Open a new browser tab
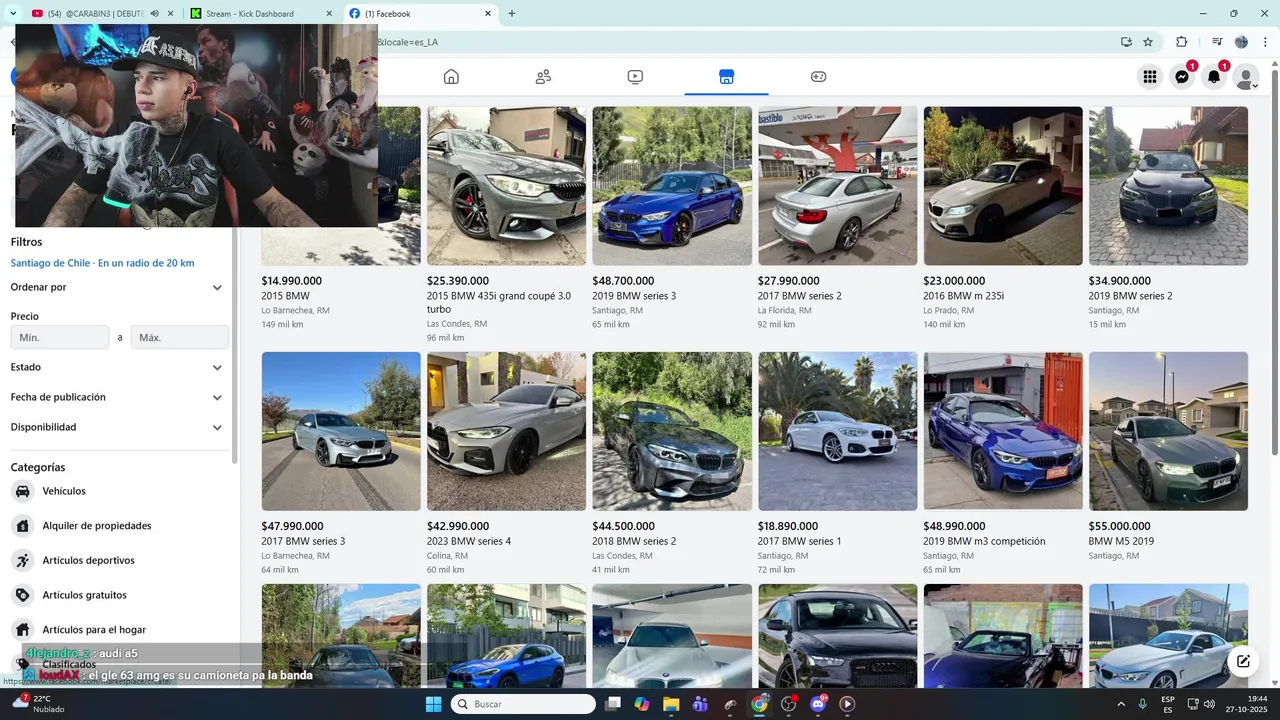 pyautogui.click(x=512, y=14)
